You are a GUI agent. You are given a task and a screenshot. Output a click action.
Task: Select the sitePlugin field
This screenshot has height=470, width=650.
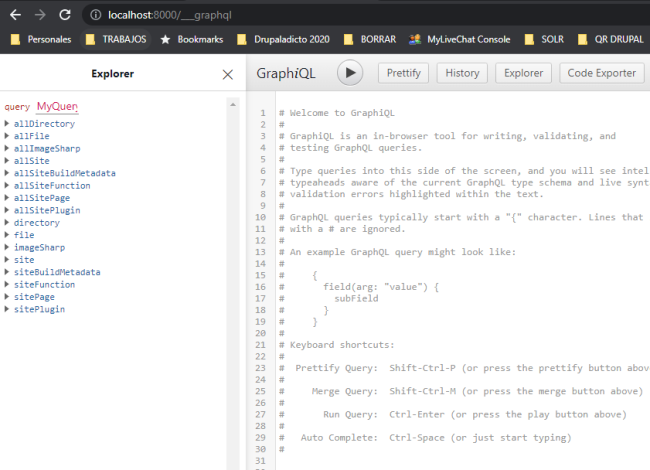pyautogui.click(x=39, y=309)
